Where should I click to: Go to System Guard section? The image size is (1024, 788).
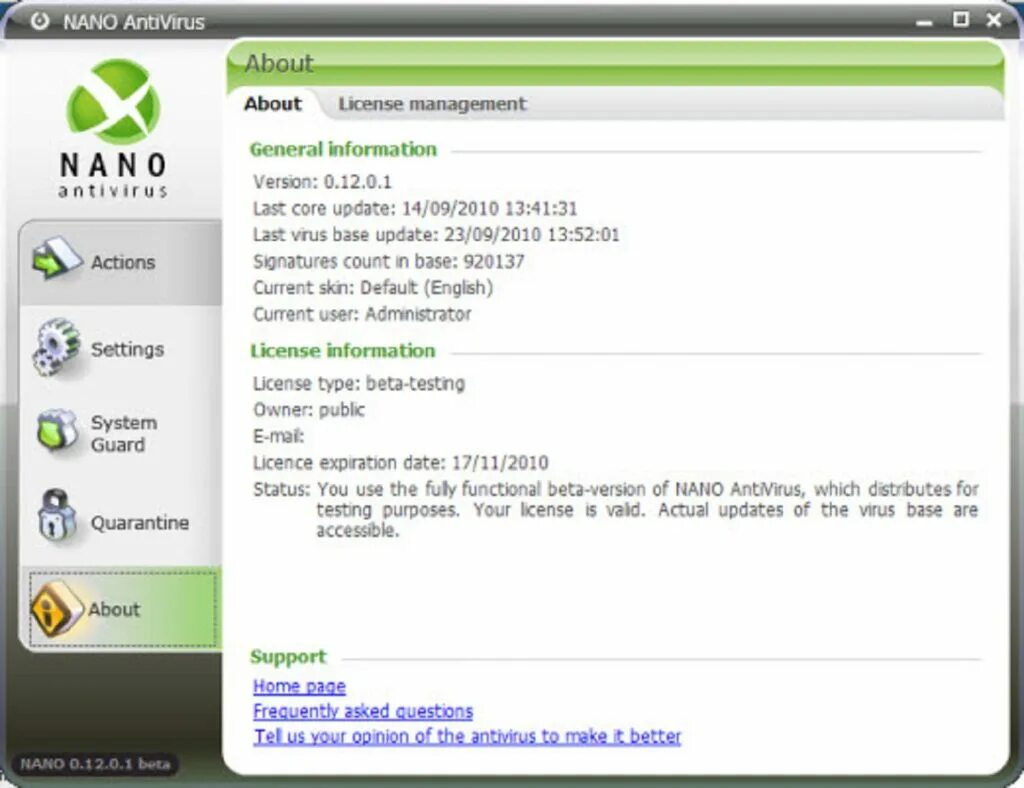click(x=121, y=433)
